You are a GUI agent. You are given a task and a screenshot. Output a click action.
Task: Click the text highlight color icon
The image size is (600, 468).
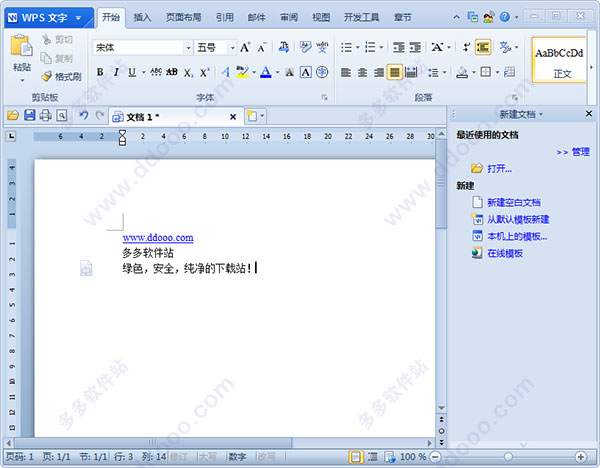[x=243, y=72]
